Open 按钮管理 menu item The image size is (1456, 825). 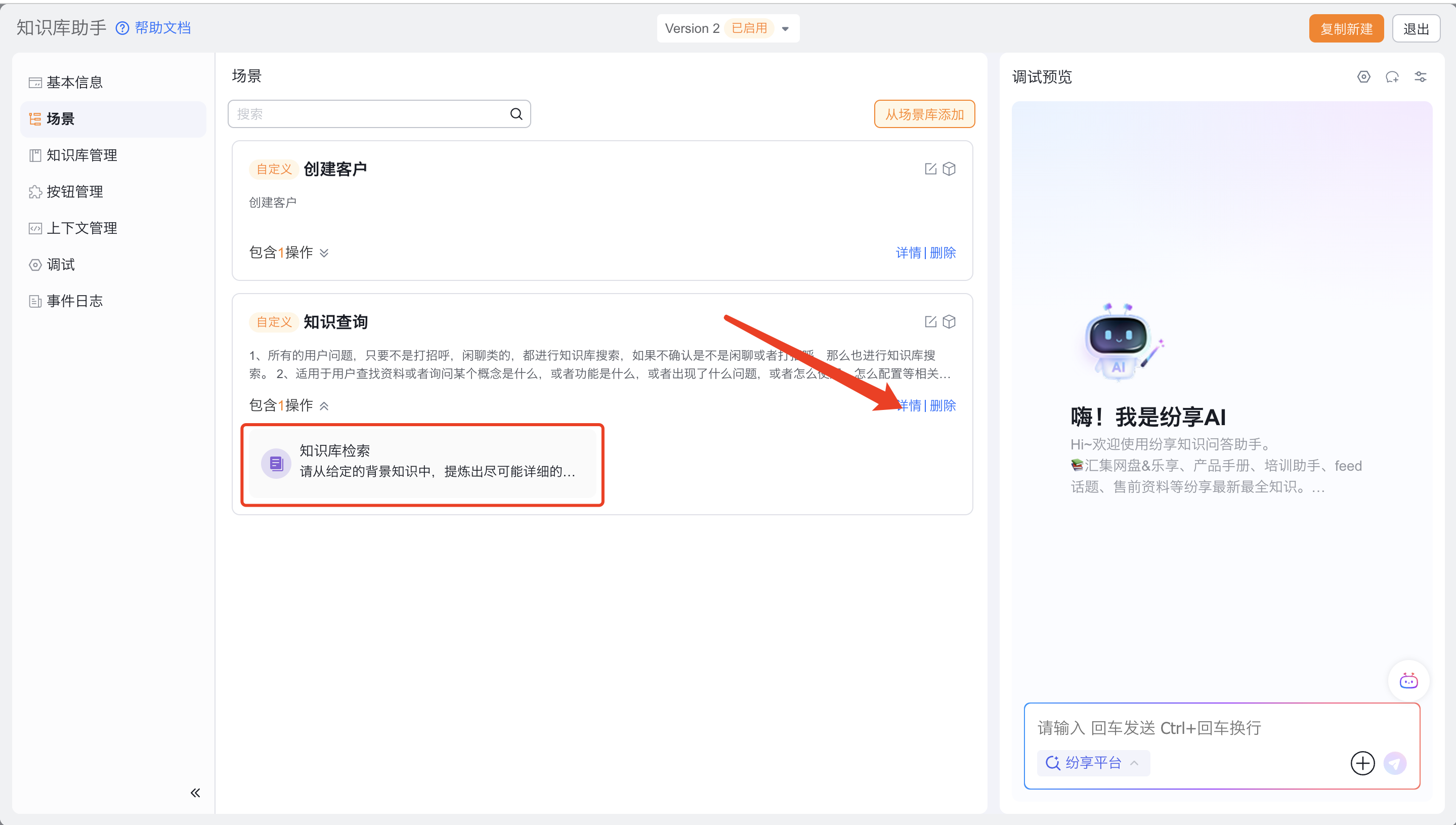click(x=75, y=192)
